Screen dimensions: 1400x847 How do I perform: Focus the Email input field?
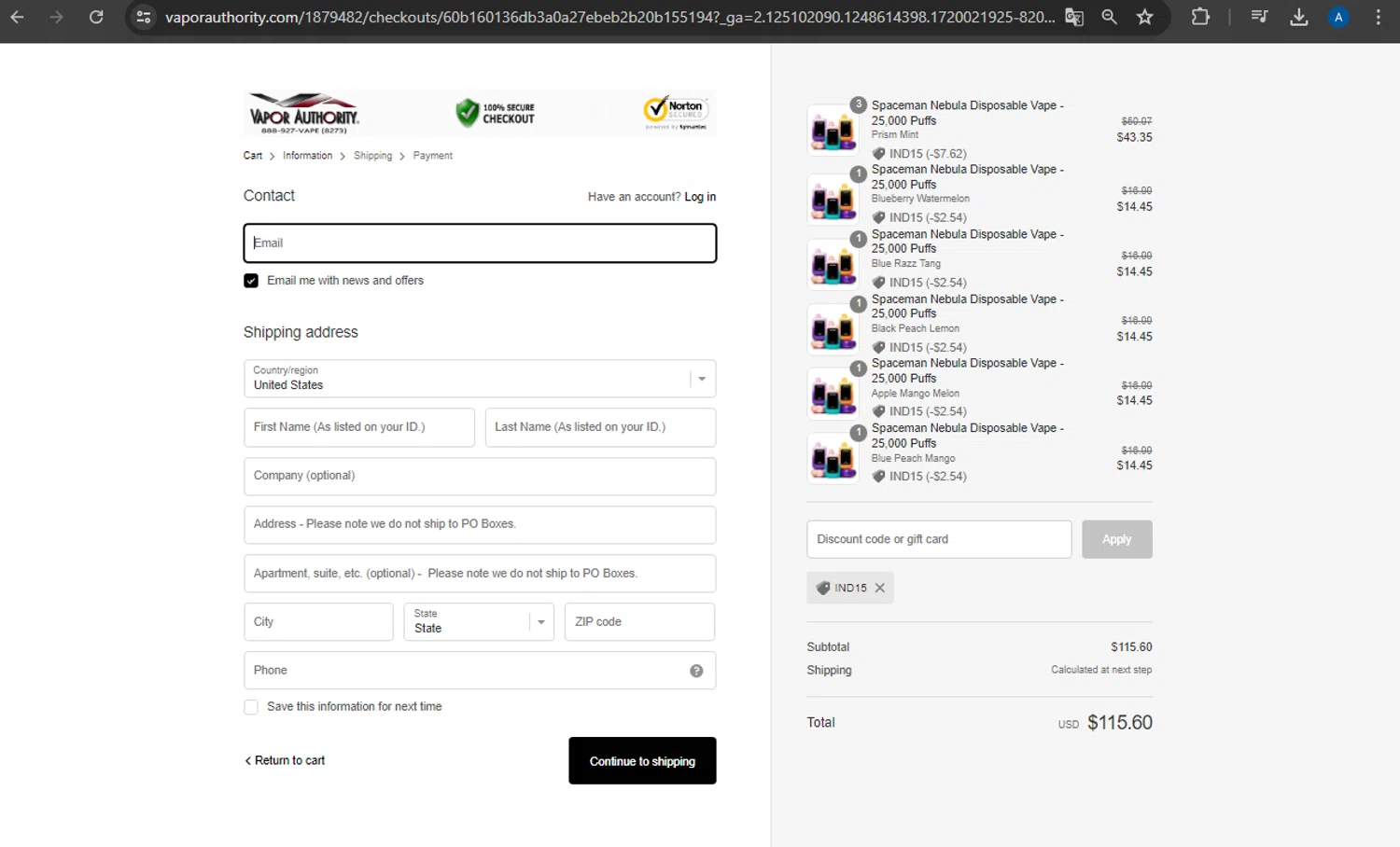point(480,243)
